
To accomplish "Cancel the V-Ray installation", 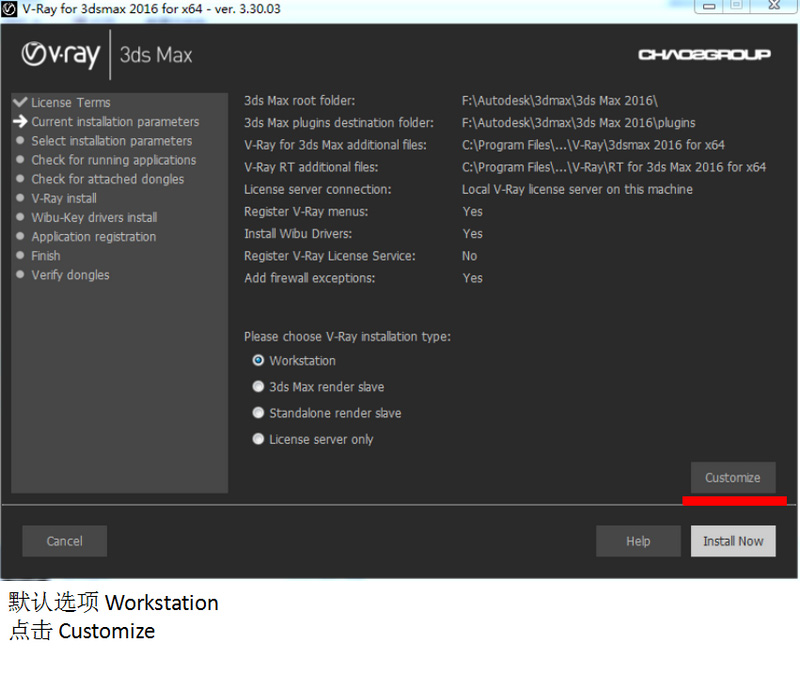I will pos(65,541).
